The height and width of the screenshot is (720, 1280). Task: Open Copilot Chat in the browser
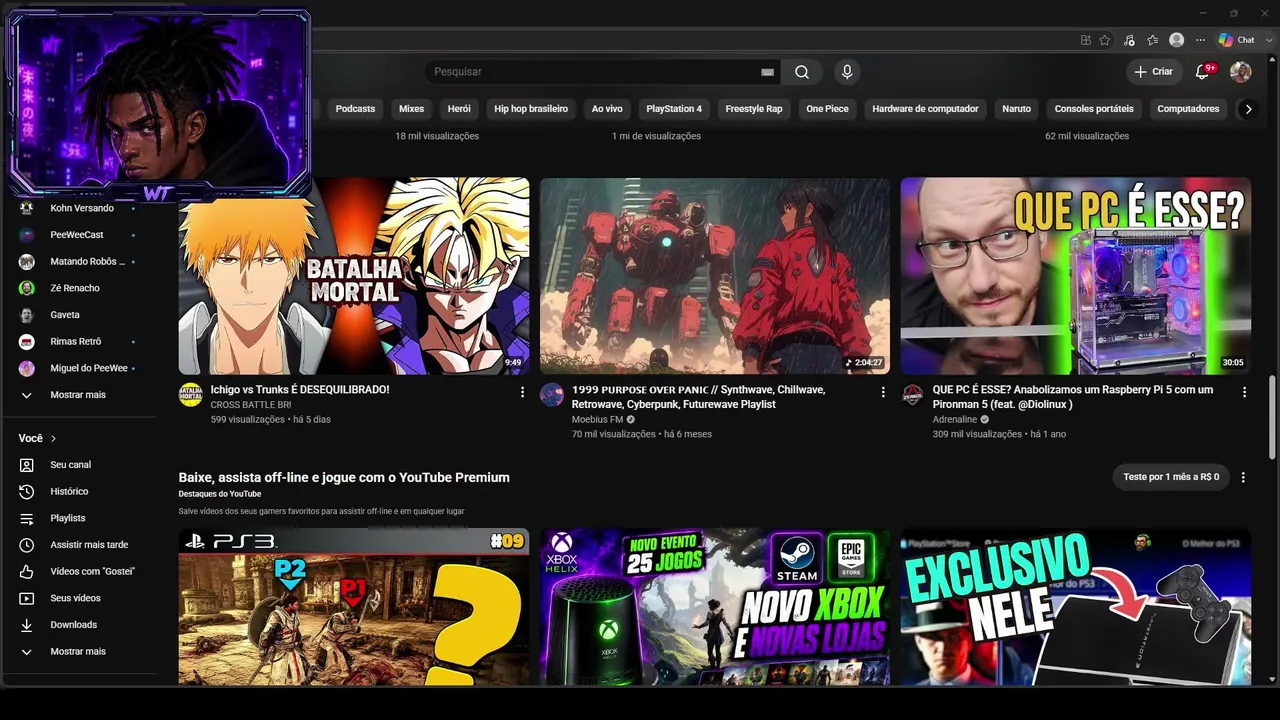coord(1236,40)
